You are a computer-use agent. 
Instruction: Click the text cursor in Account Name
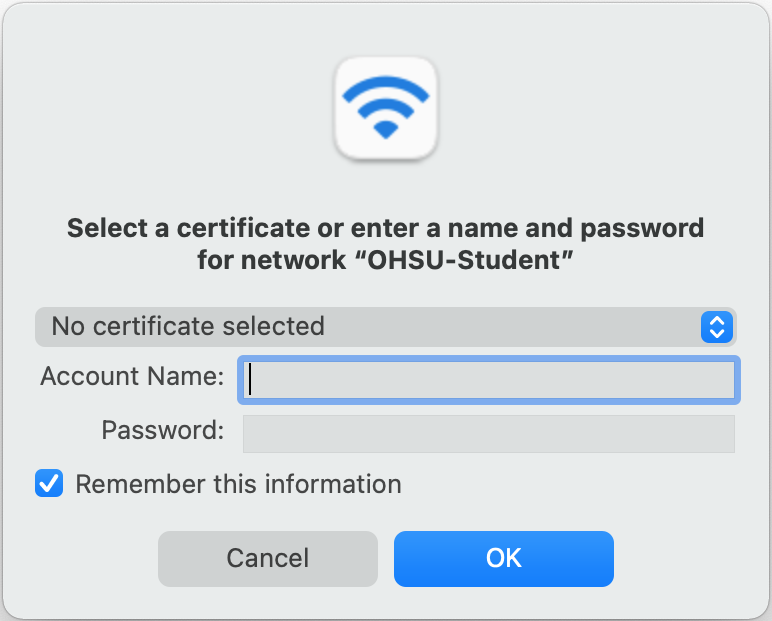[x=251, y=380]
